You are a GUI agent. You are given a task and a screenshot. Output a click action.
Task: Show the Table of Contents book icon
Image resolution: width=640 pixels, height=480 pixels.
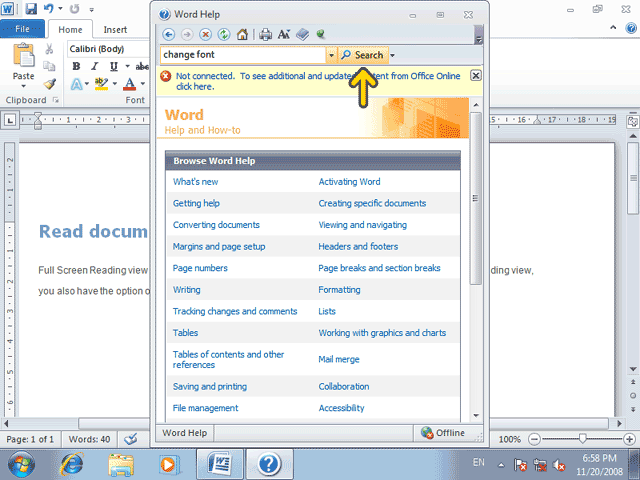coord(302,35)
